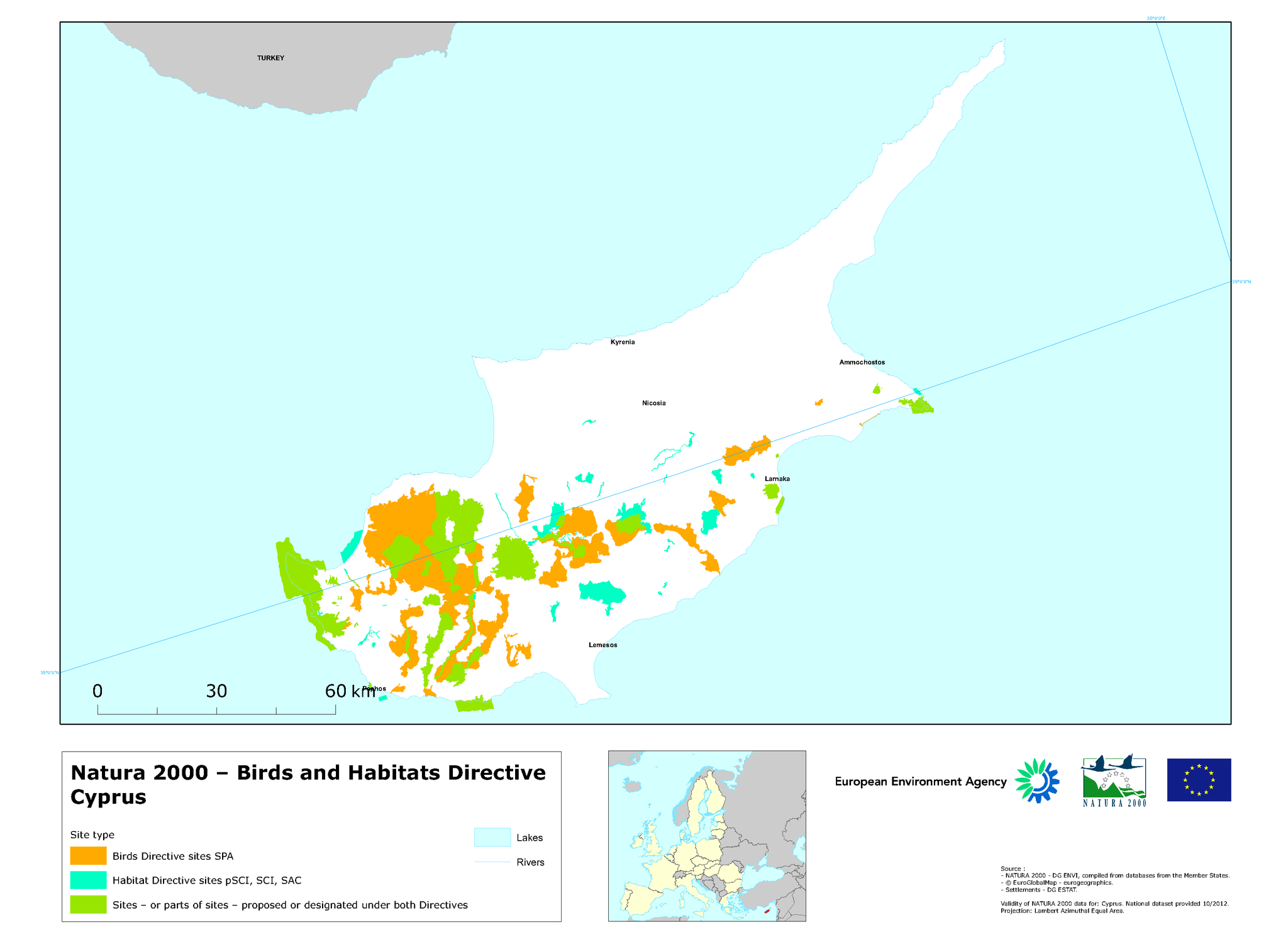The image size is (1288, 937).
Task: Click the Nicosia city label
Action: coord(653,403)
